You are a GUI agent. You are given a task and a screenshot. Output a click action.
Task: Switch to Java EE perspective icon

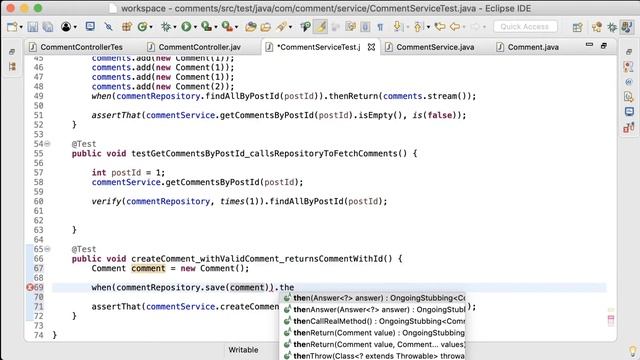pos(596,27)
